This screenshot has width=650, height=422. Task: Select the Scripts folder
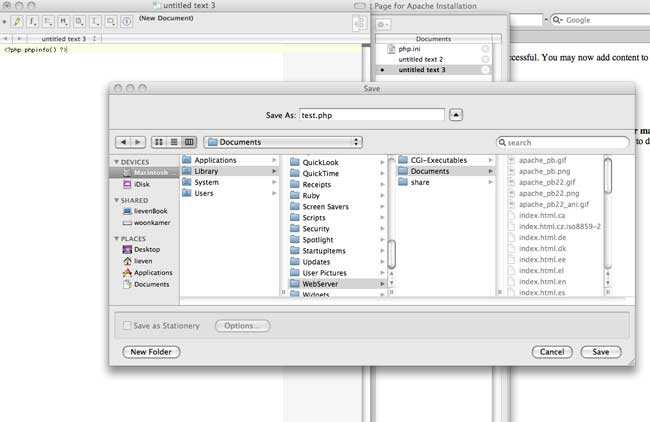[x=337, y=218]
